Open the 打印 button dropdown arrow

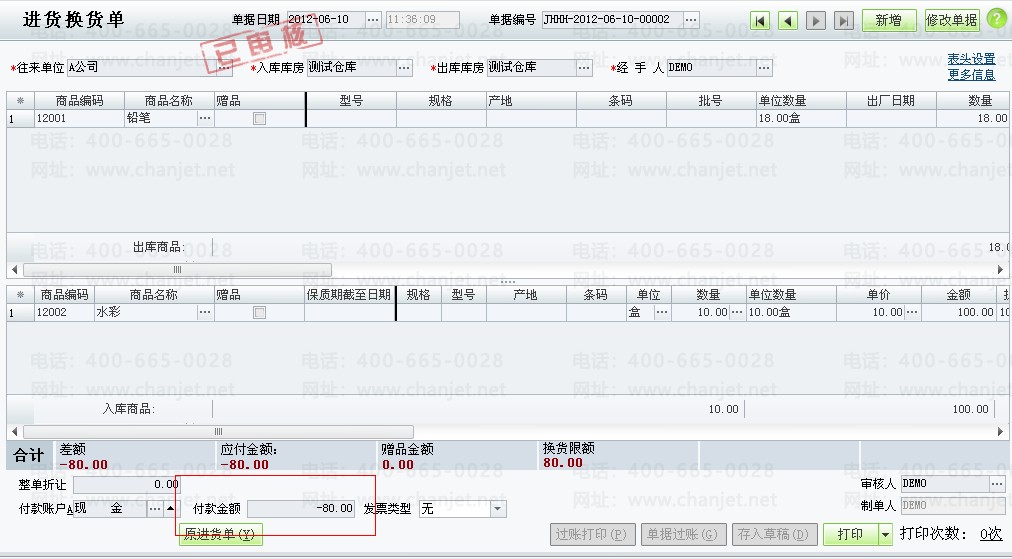click(885, 535)
